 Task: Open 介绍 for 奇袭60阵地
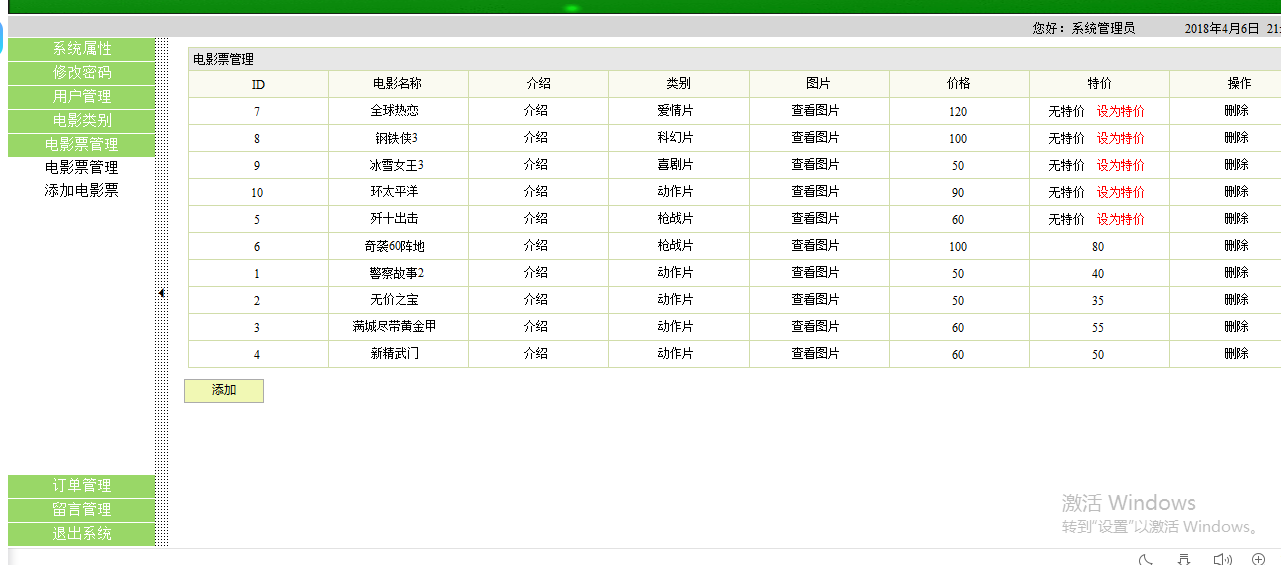(536, 246)
